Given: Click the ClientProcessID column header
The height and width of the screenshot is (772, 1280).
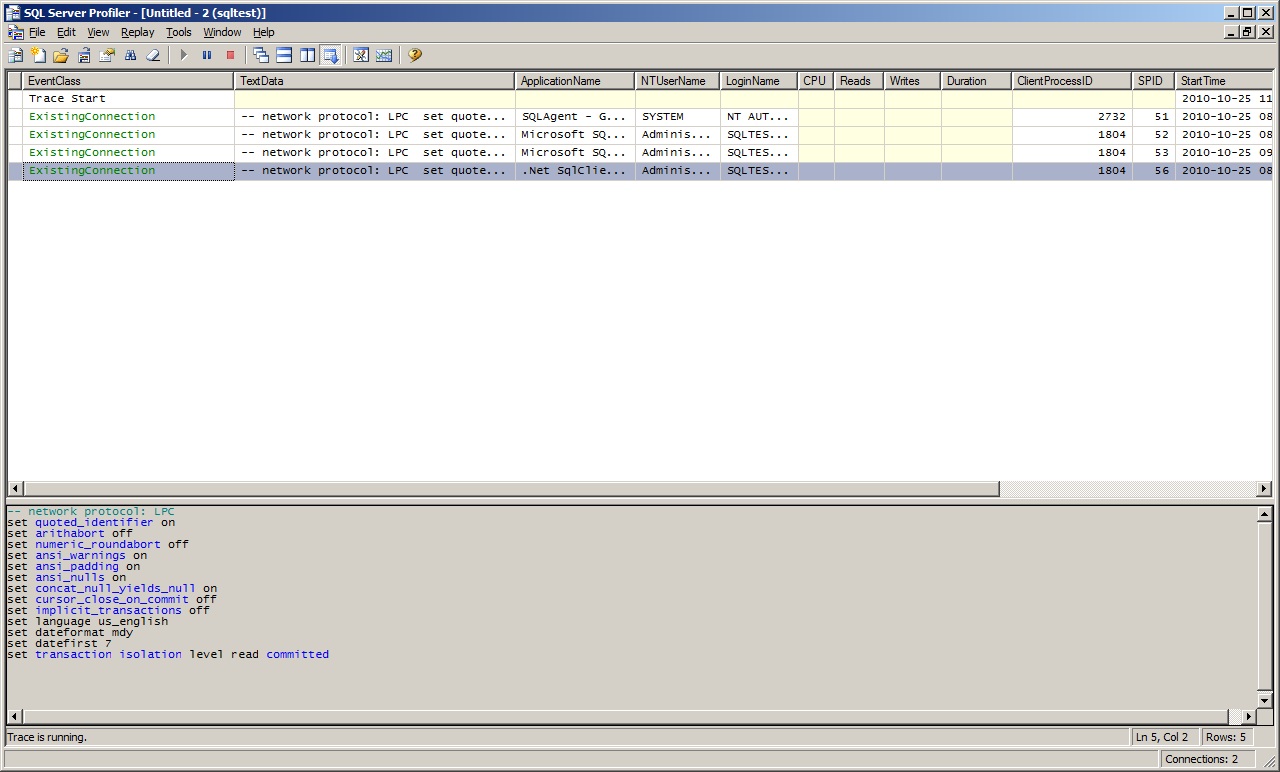Looking at the screenshot, I should pyautogui.click(x=1072, y=81).
